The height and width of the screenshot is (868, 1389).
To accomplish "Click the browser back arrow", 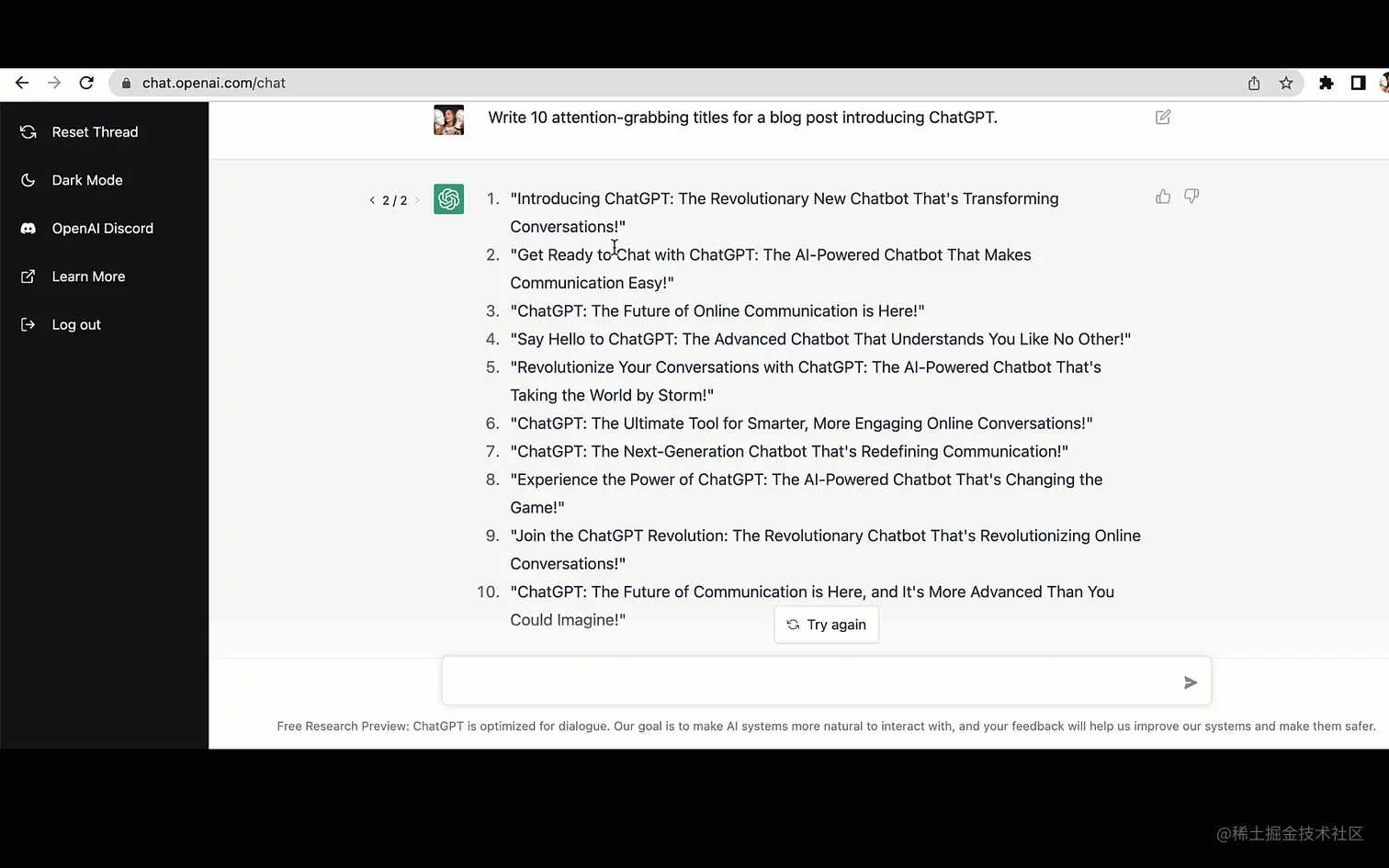I will 22,83.
